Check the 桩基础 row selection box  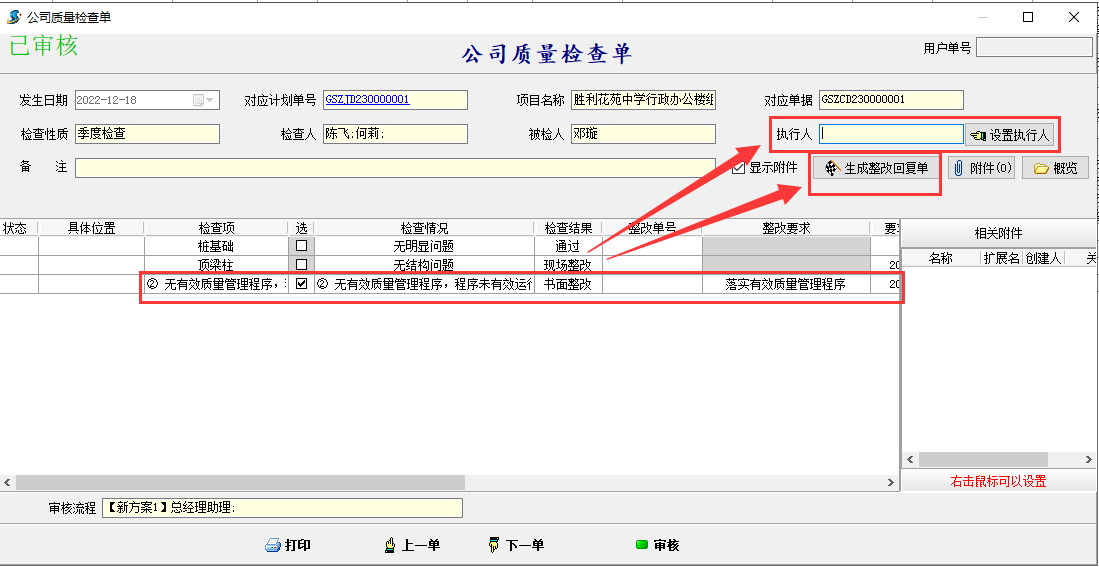point(301,246)
